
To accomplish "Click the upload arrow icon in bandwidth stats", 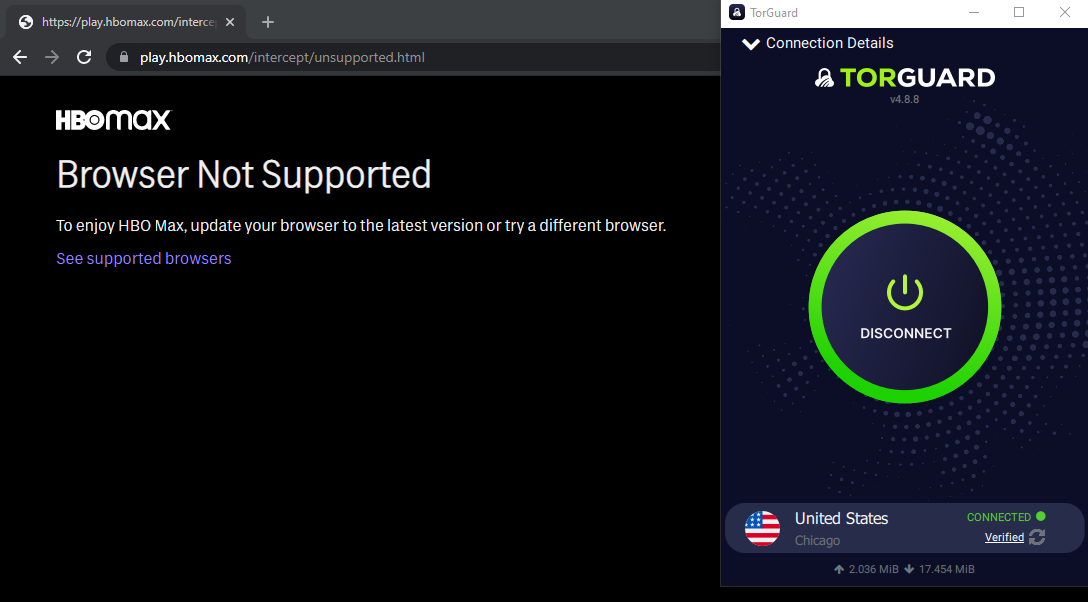I will 838,568.
